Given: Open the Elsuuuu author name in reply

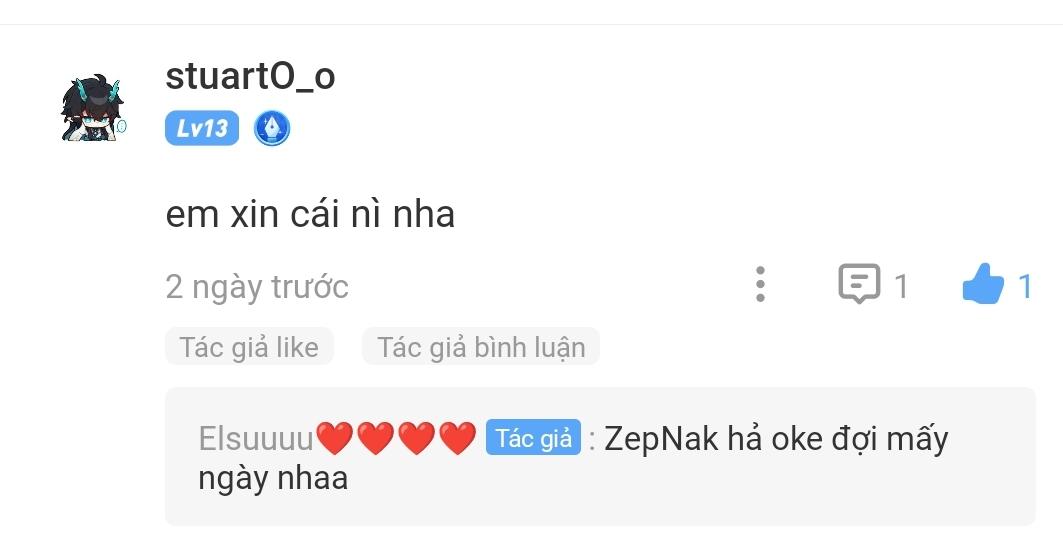Looking at the screenshot, I should (256, 438).
